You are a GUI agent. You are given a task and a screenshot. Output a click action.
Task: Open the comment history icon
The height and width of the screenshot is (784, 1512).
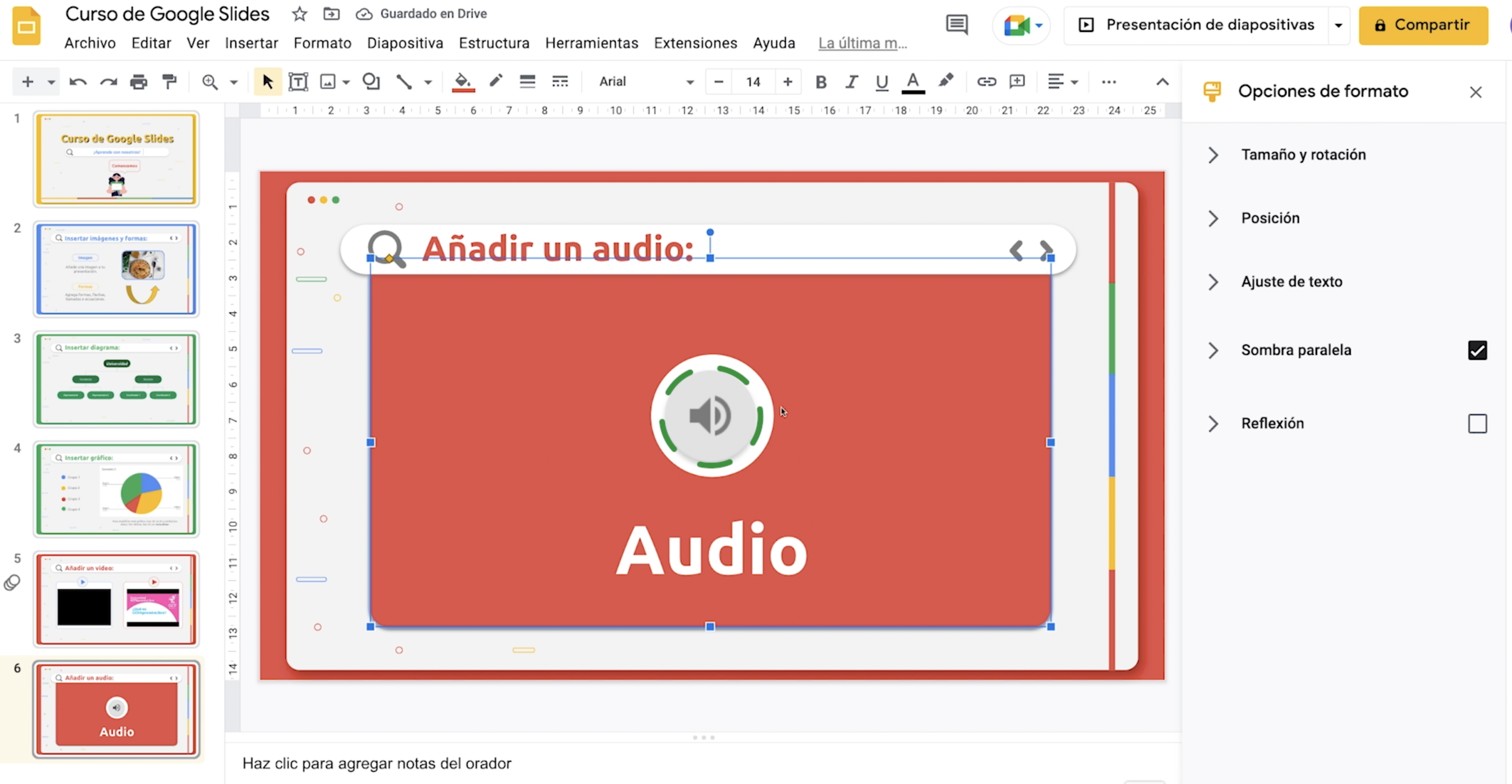[x=957, y=24]
